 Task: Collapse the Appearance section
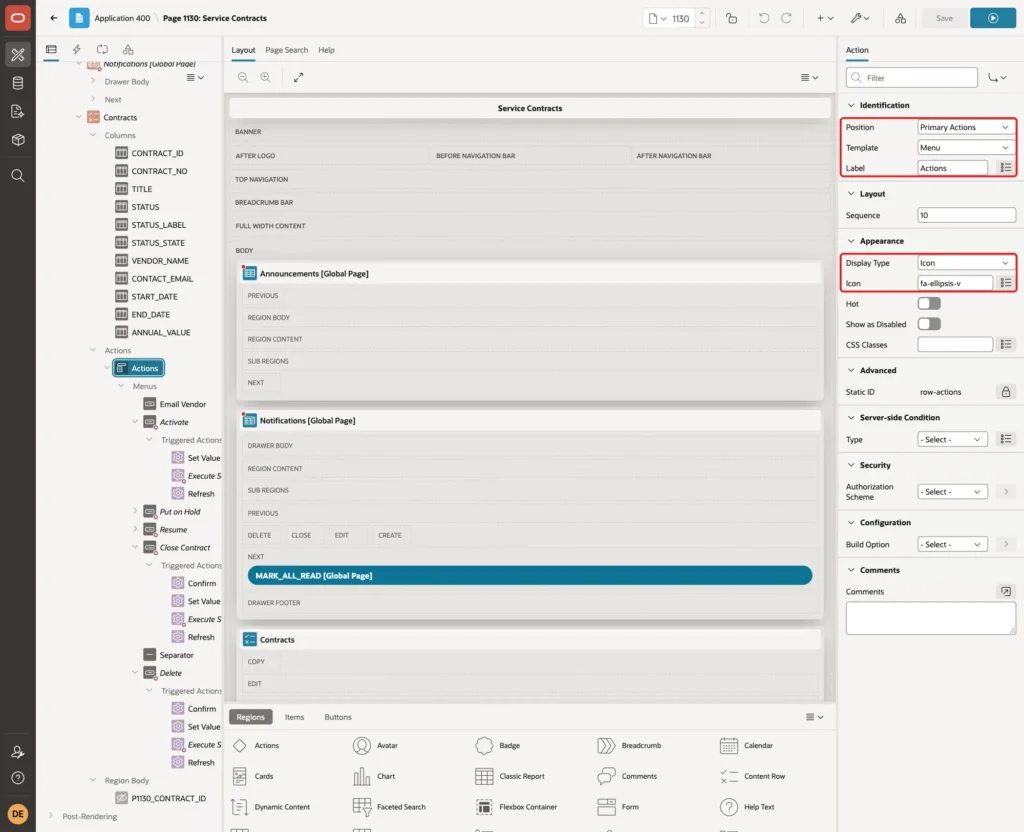click(850, 241)
